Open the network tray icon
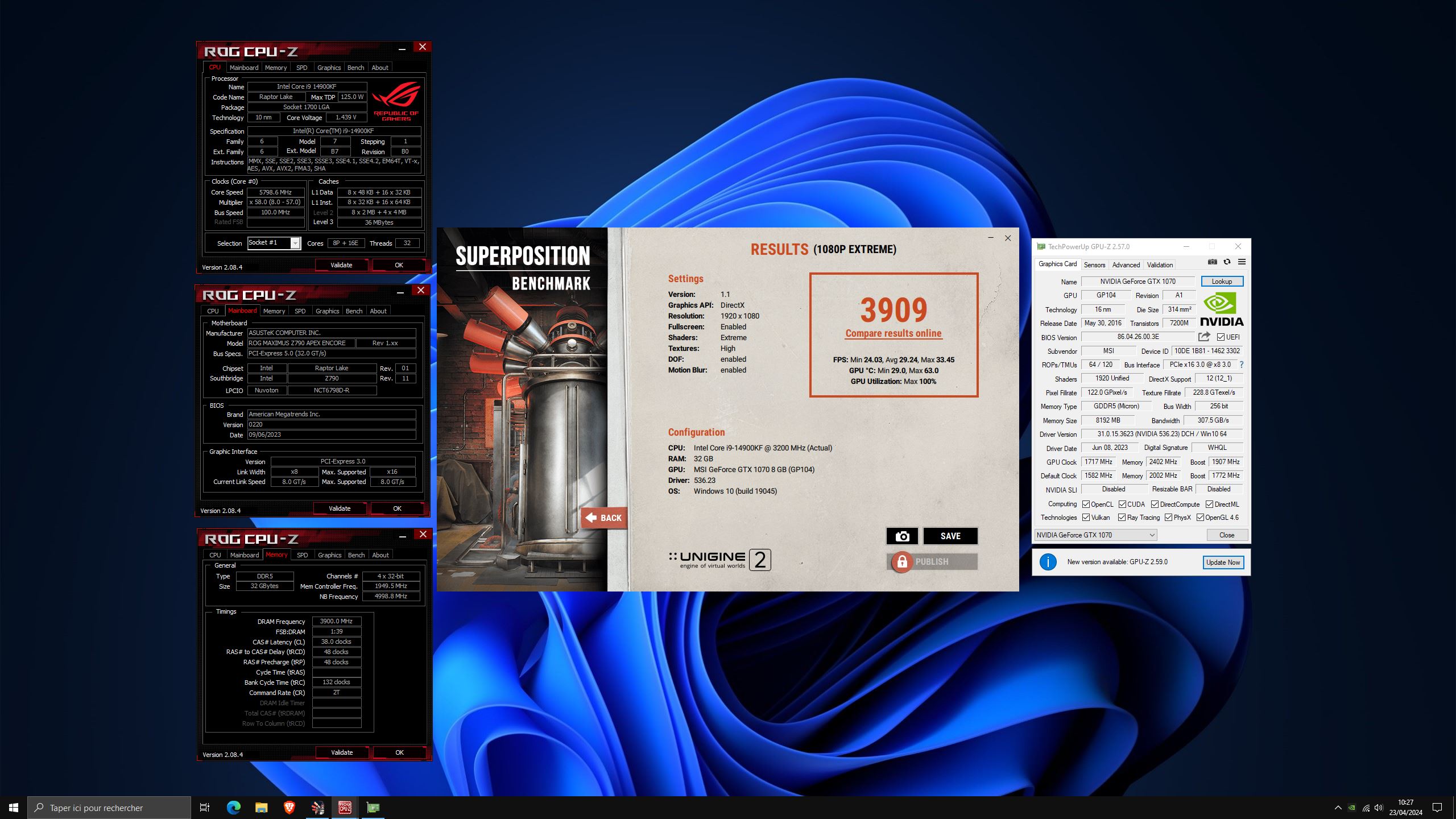This screenshot has height=819, width=1456. [x=1366, y=808]
